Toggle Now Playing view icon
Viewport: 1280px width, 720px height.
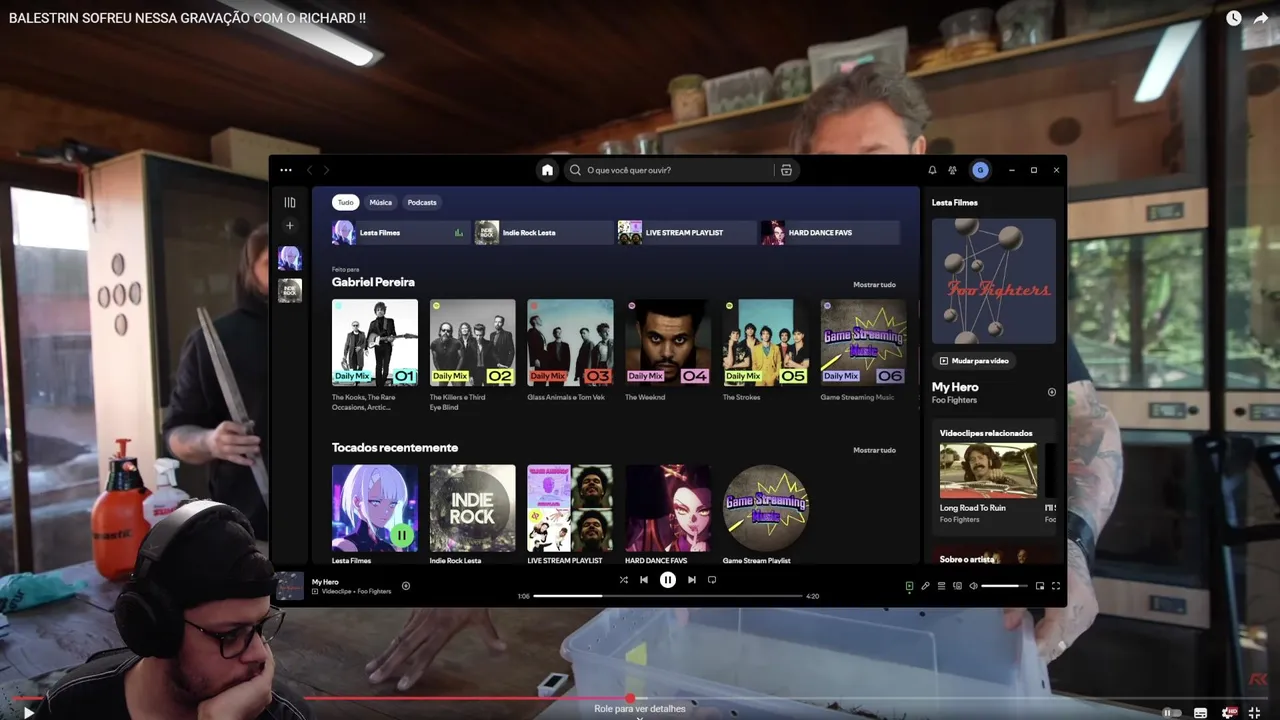tap(909, 586)
